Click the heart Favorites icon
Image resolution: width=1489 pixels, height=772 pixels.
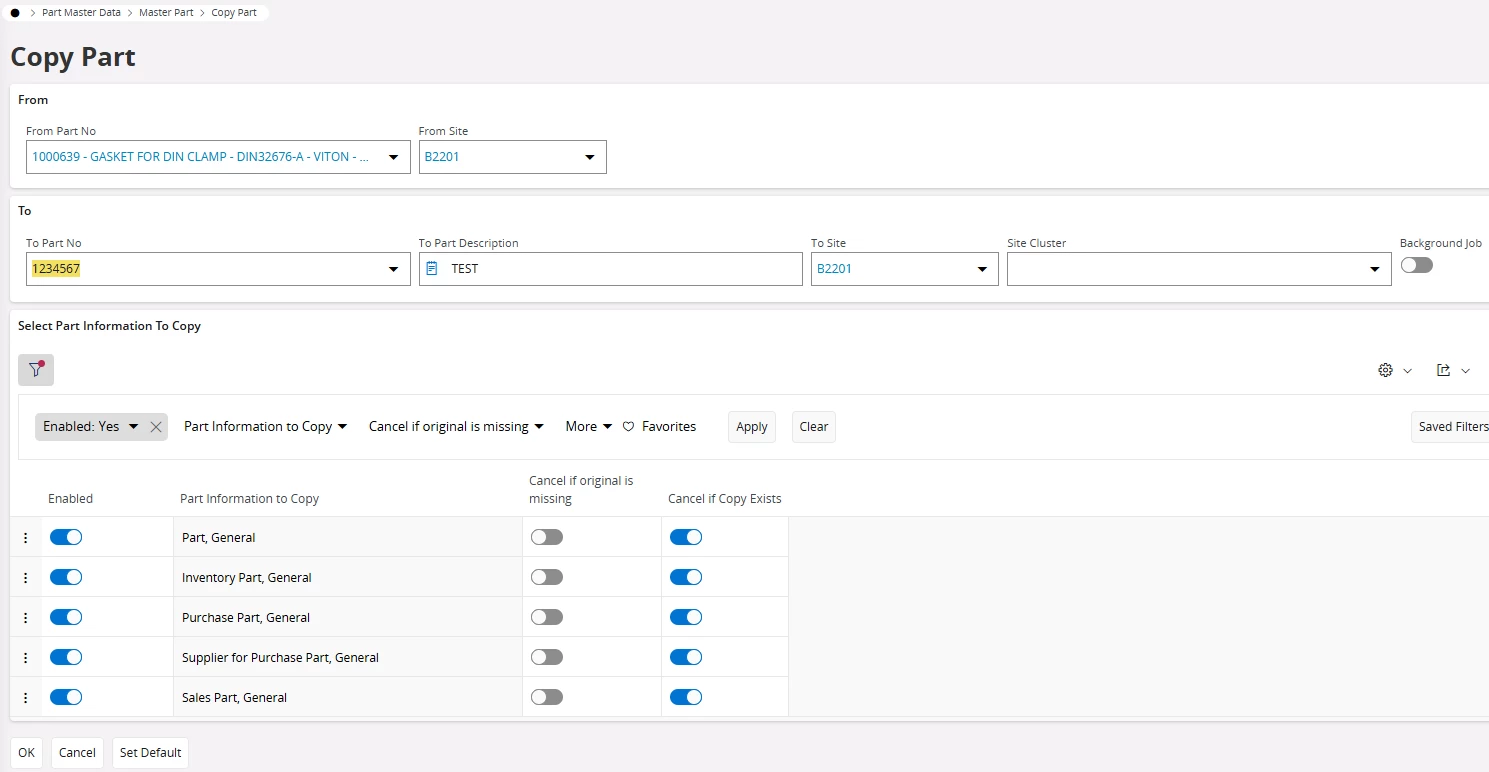(629, 427)
